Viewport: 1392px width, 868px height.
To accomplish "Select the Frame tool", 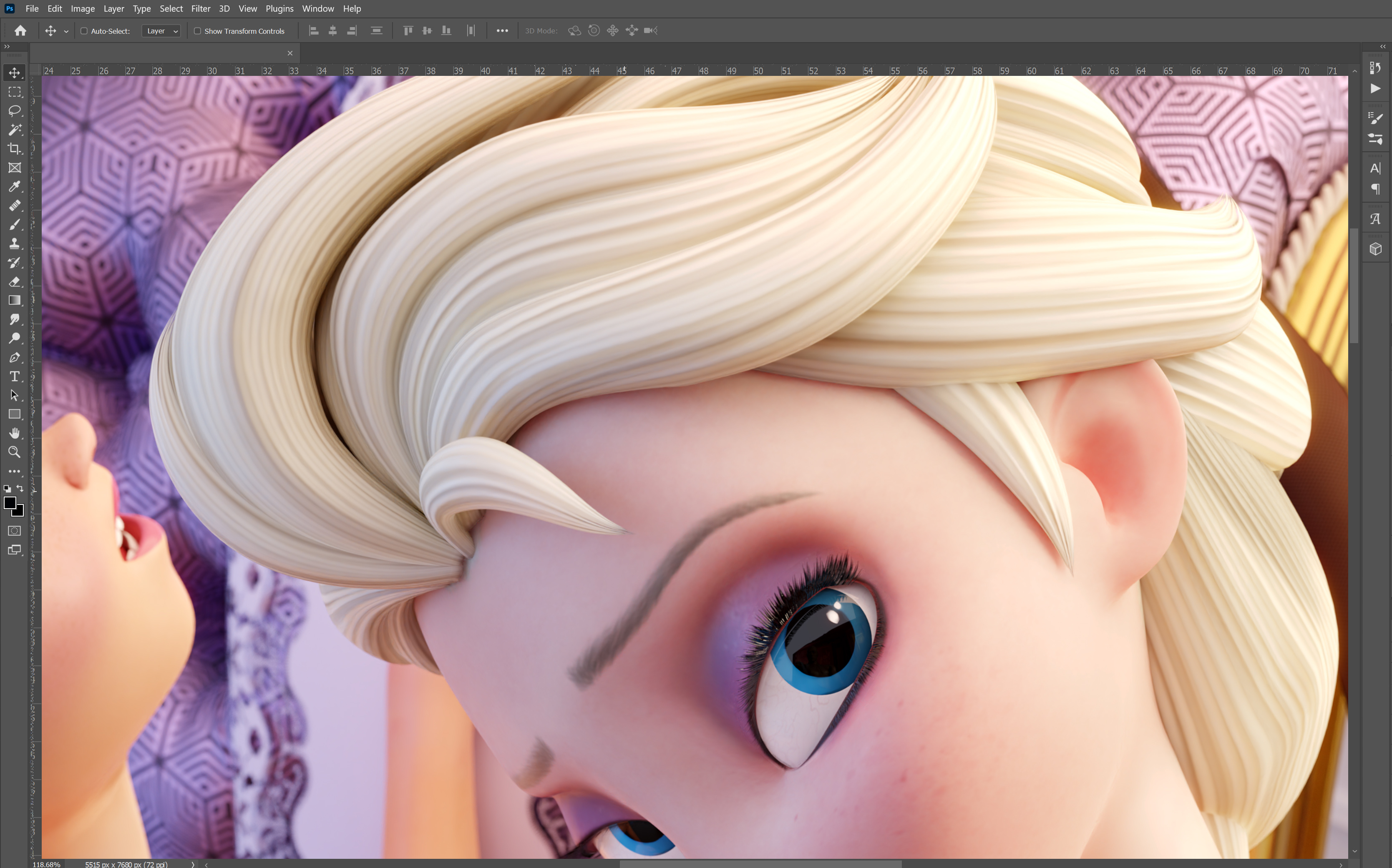I will 14,168.
